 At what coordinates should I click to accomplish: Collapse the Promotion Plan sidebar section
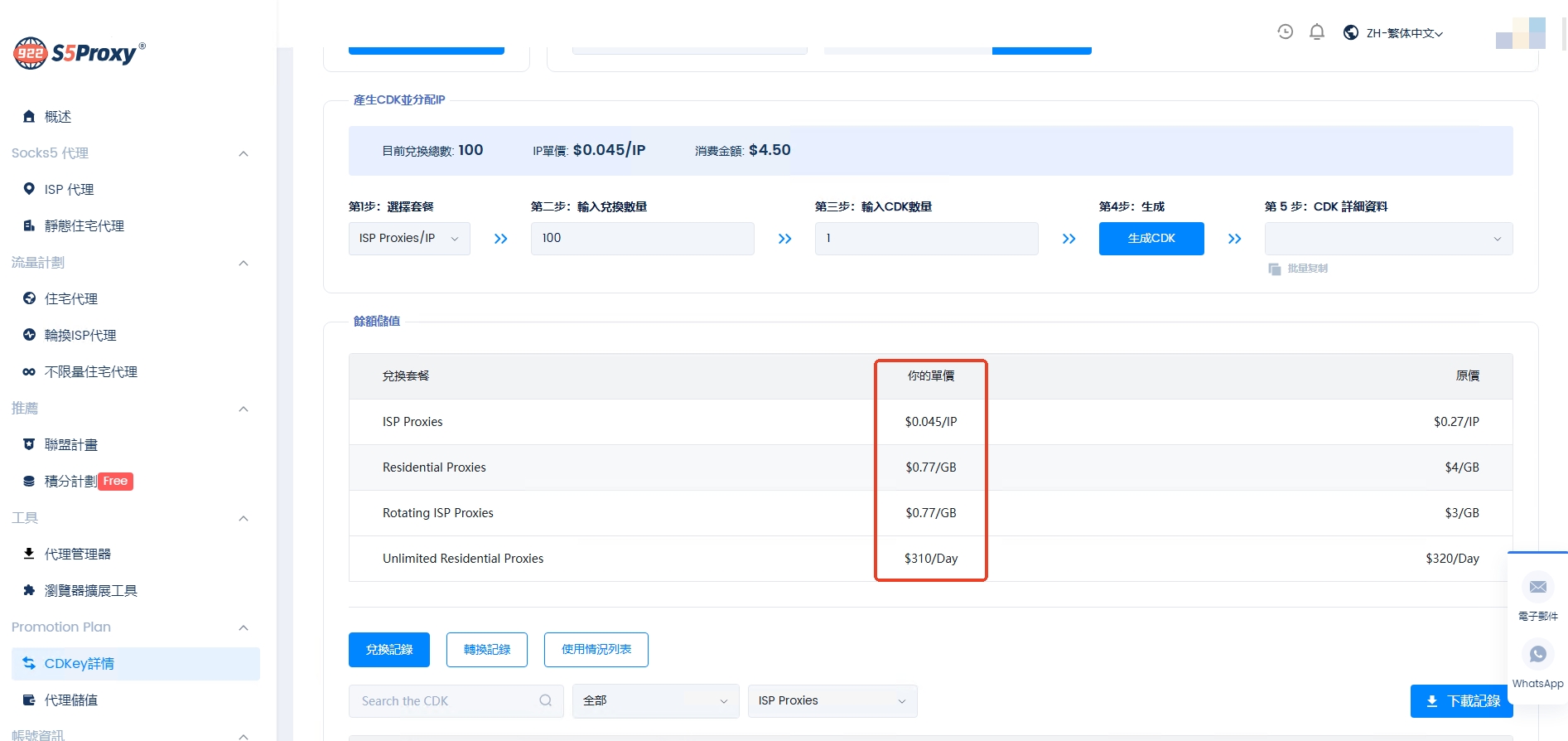click(x=244, y=627)
